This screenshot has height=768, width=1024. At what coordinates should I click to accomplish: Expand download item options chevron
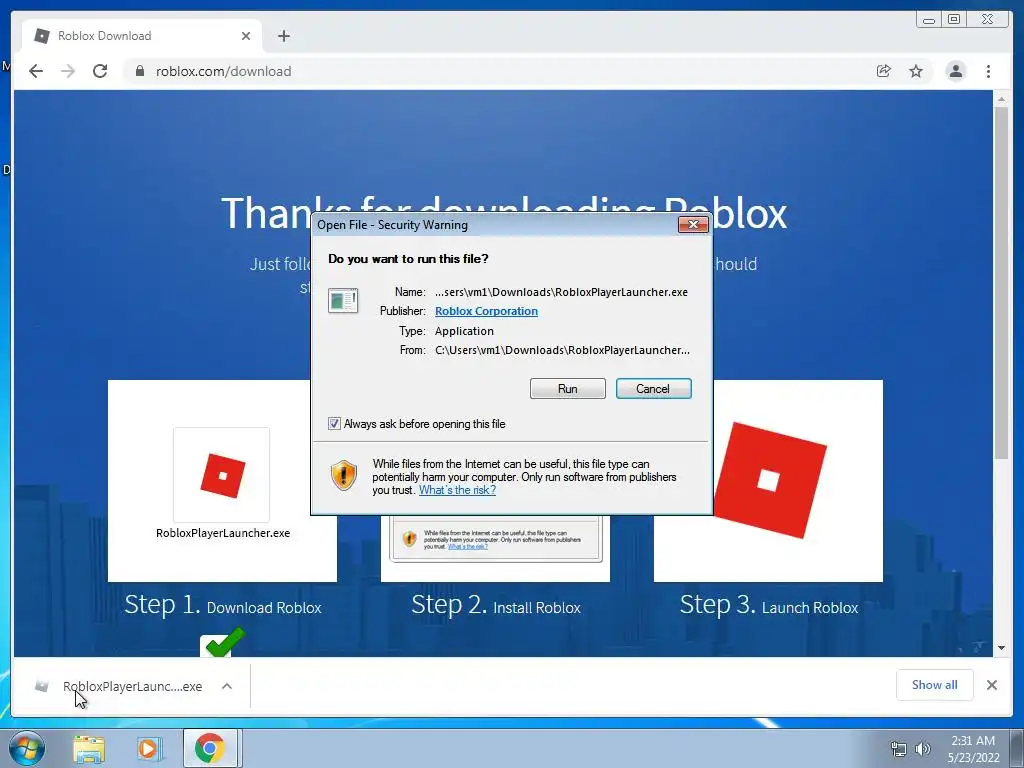[227, 686]
